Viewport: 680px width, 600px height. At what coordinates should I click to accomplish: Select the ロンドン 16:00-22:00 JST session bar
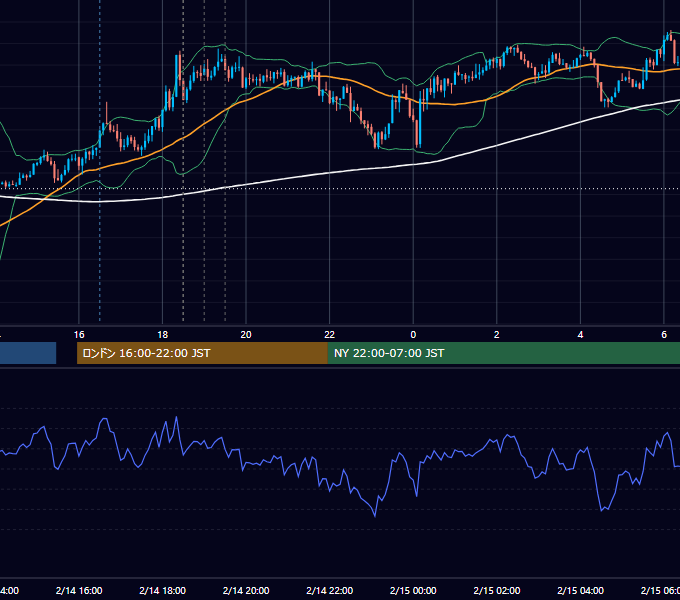[x=202, y=353]
